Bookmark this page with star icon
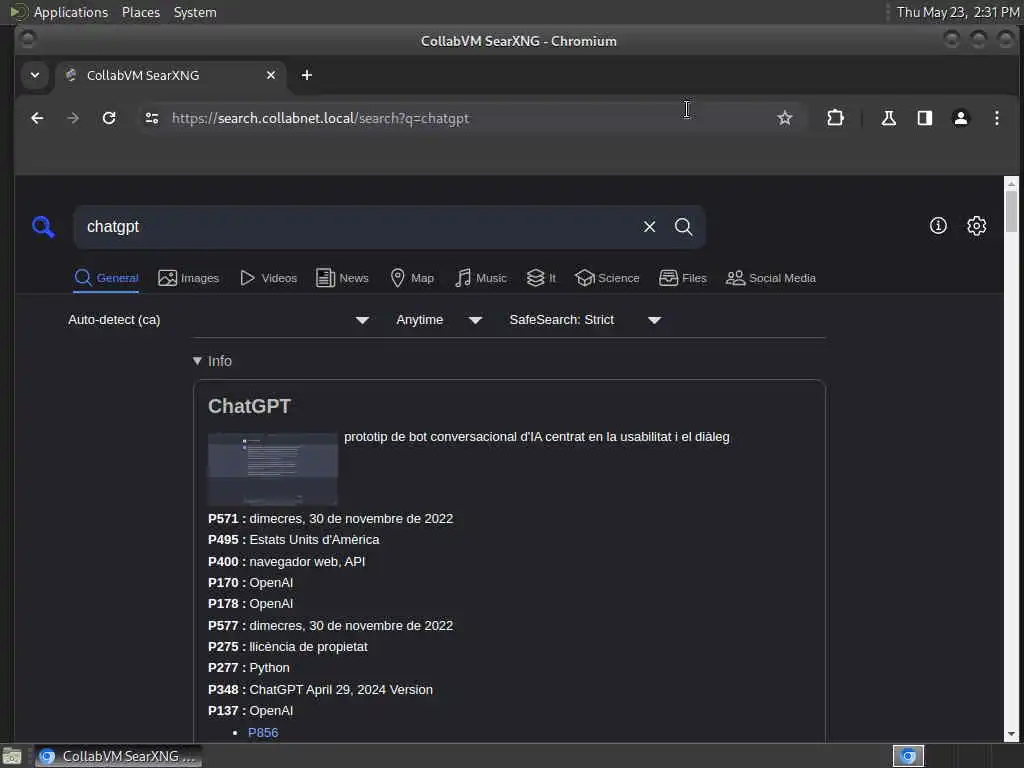 784,118
